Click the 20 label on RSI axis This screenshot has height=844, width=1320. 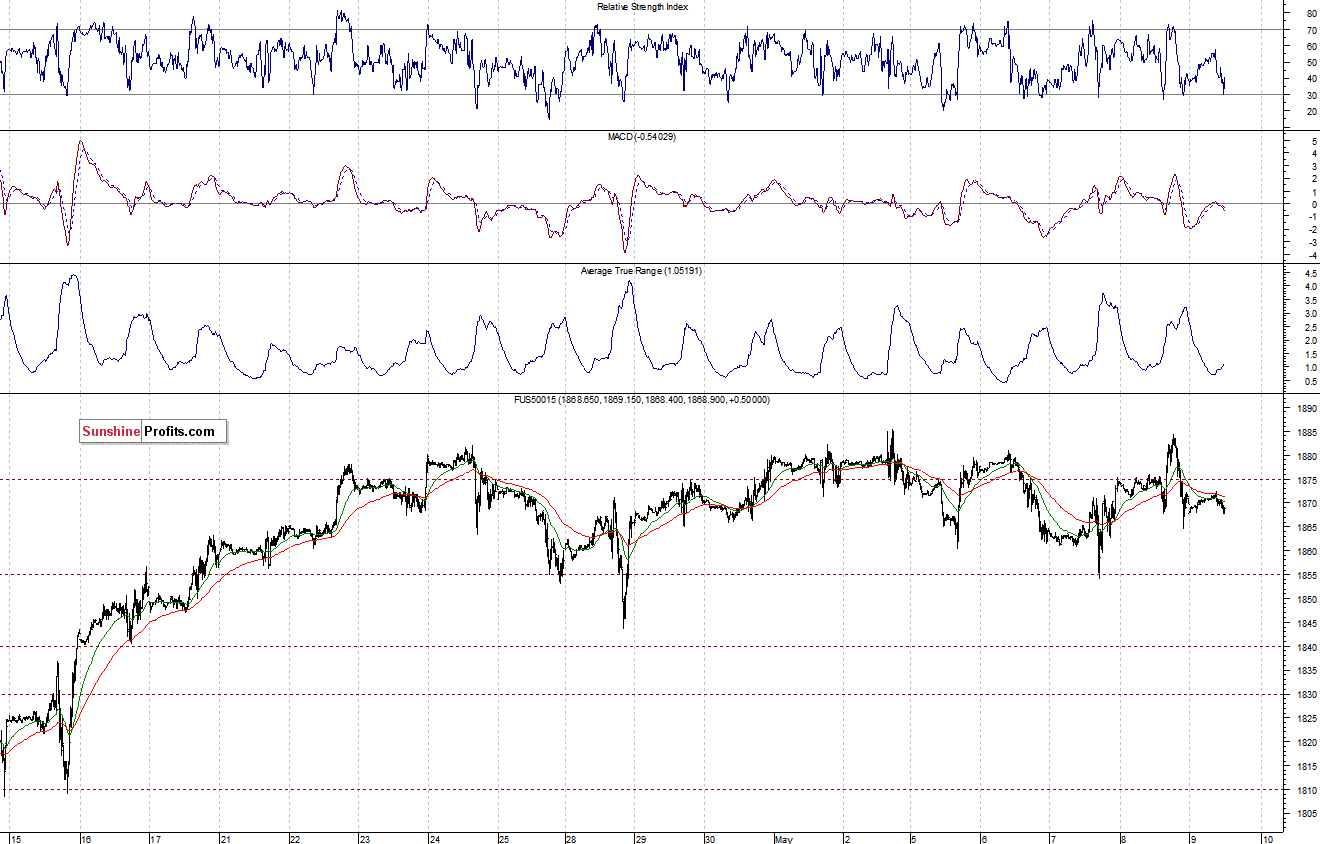1310,111
